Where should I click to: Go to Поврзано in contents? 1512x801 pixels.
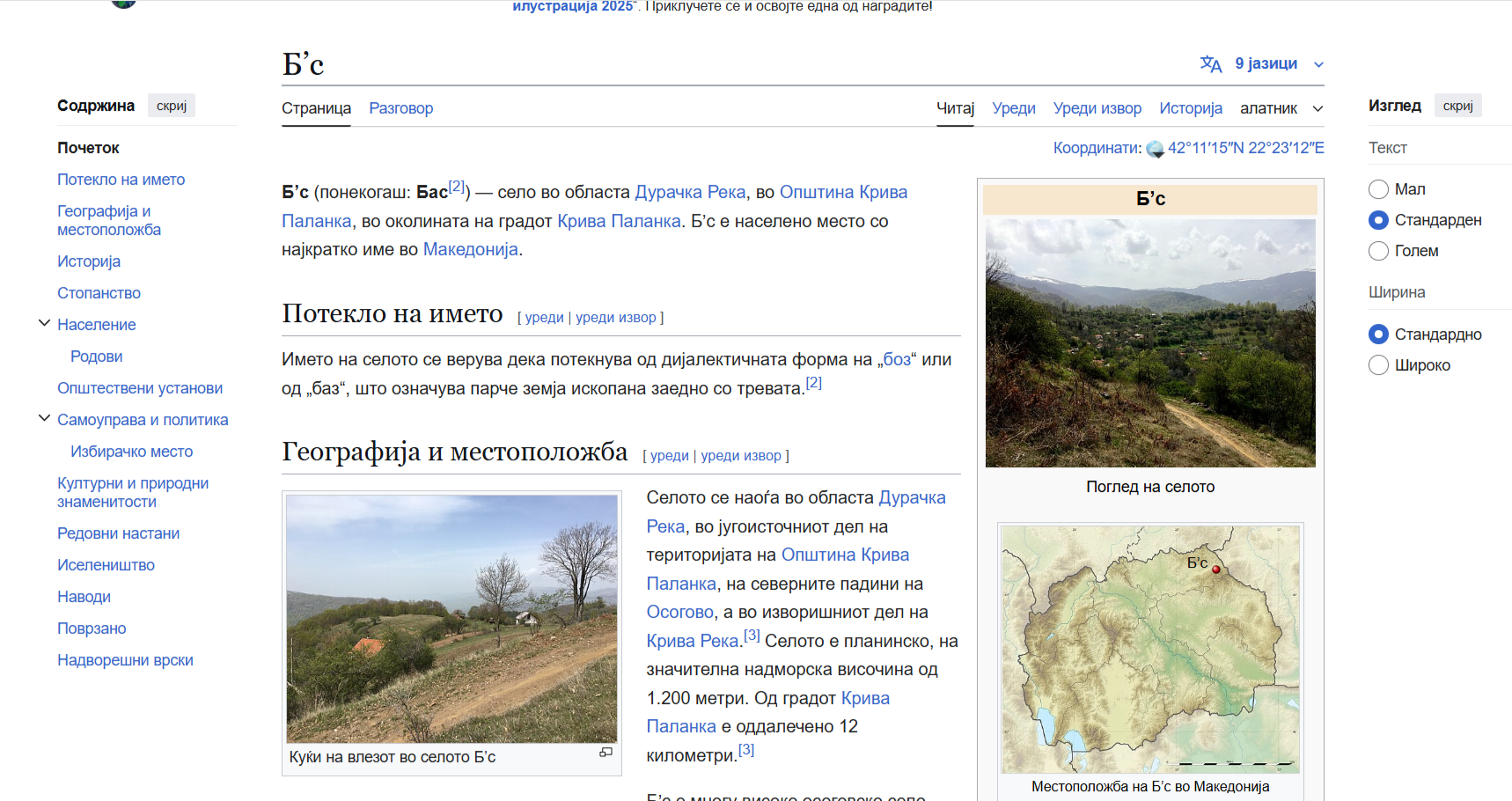pos(92,628)
